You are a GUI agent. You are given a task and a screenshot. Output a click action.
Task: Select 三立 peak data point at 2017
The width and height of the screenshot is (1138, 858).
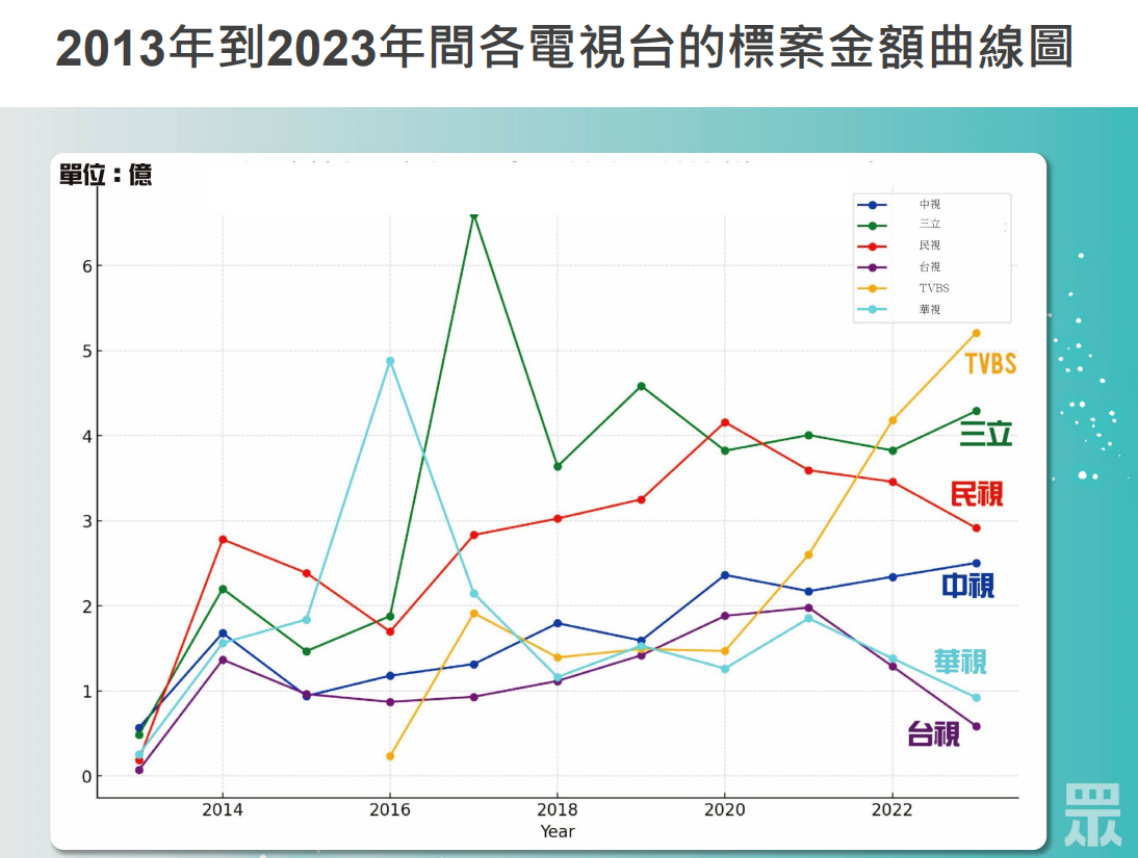[474, 215]
